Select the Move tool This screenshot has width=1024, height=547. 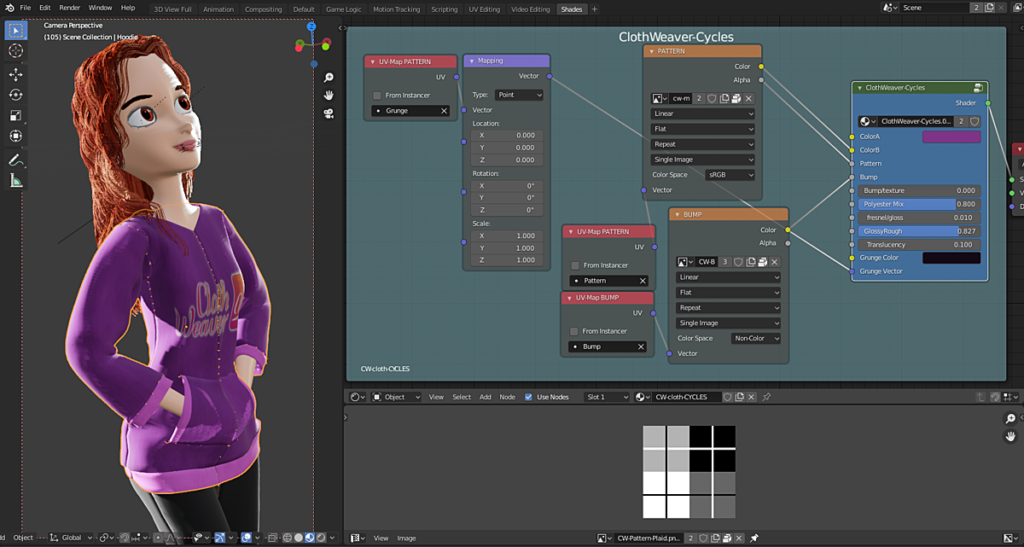pyautogui.click(x=16, y=74)
